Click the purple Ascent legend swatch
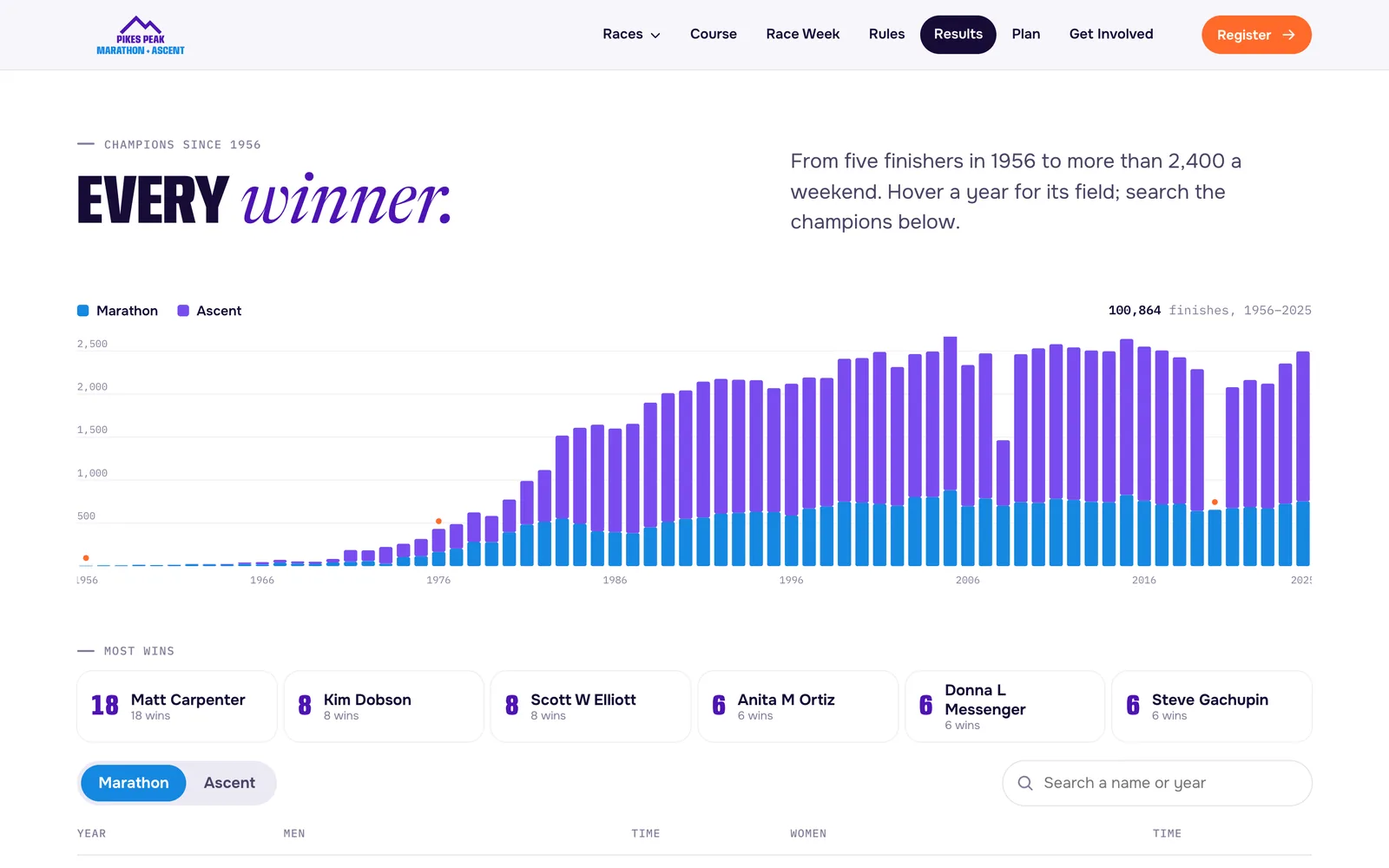The height and width of the screenshot is (868, 1389). pos(183,311)
